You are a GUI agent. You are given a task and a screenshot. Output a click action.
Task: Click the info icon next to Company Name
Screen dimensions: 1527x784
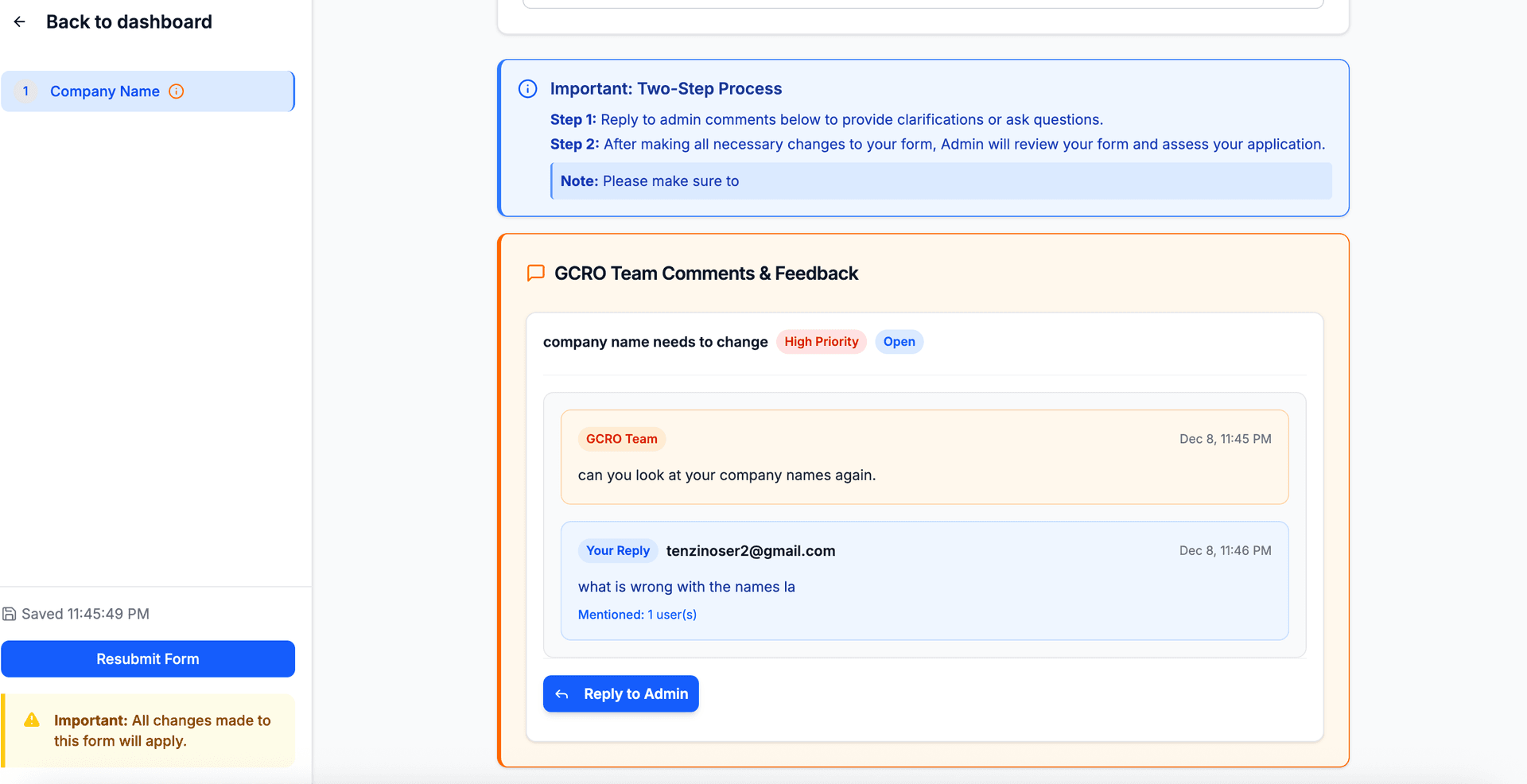[x=176, y=91]
